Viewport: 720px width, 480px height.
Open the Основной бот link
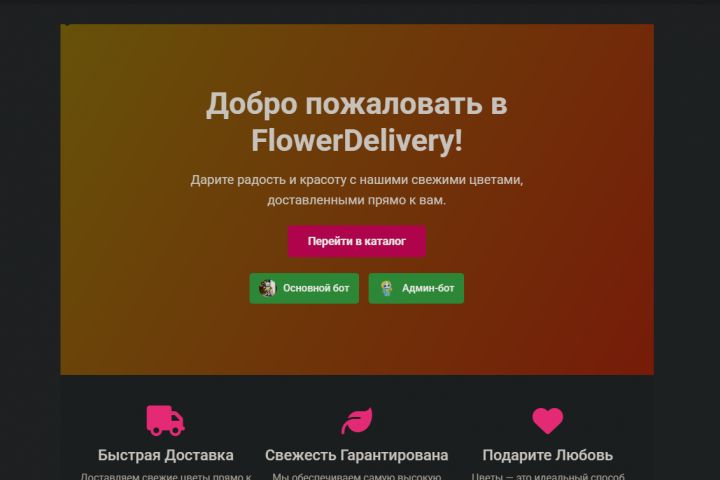click(304, 288)
